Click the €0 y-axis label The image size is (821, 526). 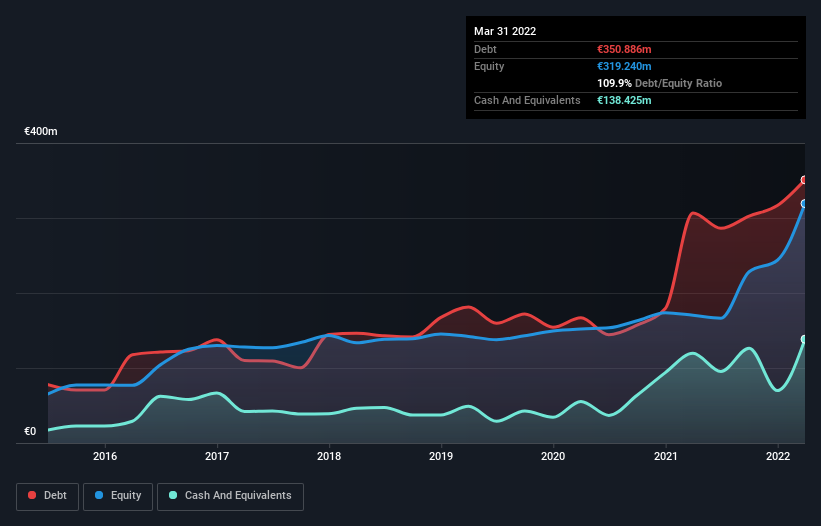click(x=30, y=431)
